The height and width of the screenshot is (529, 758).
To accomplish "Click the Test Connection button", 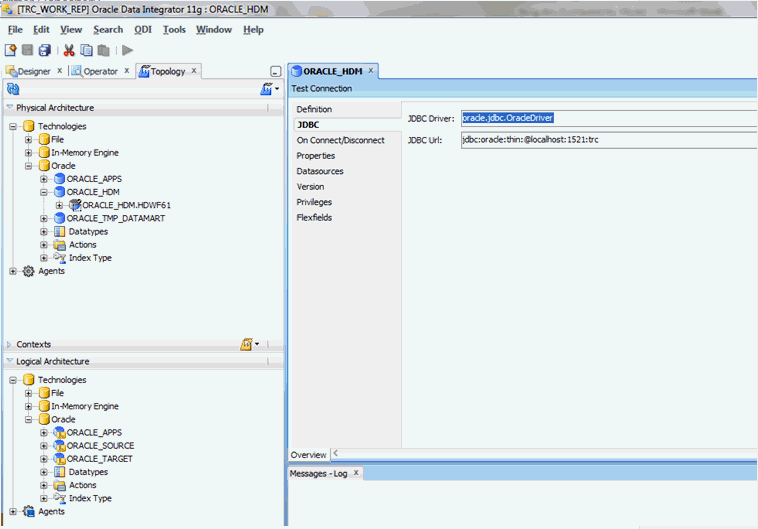I will tap(321, 88).
